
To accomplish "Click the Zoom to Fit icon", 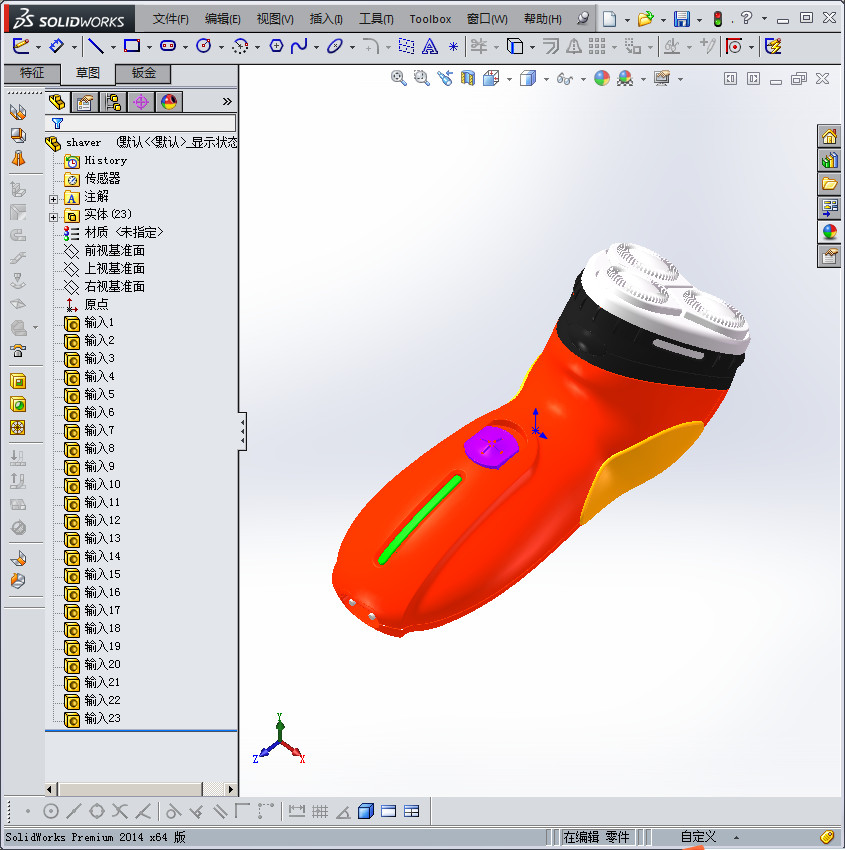I will (398, 79).
